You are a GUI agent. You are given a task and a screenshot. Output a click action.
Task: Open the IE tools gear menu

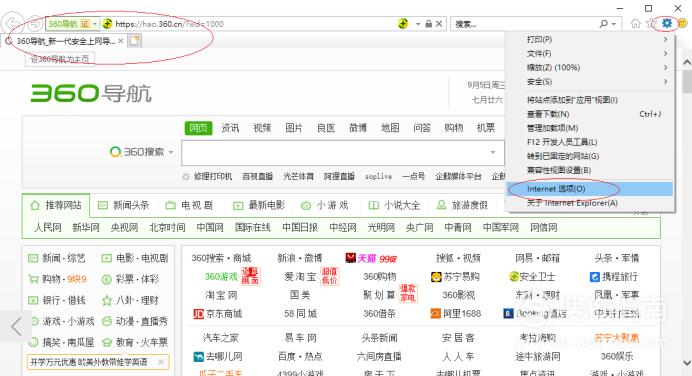pyautogui.click(x=667, y=23)
